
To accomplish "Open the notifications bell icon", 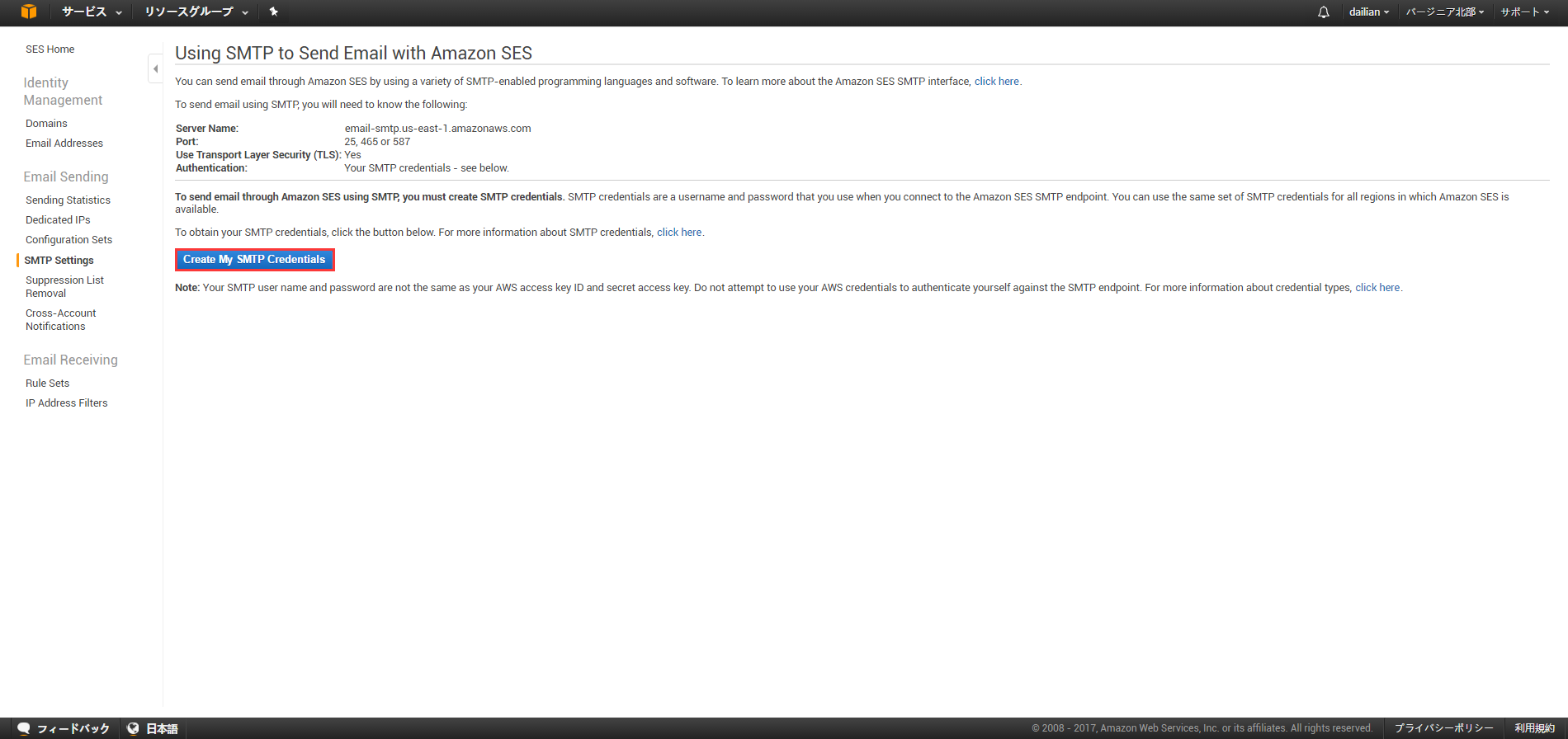I will point(1324,12).
